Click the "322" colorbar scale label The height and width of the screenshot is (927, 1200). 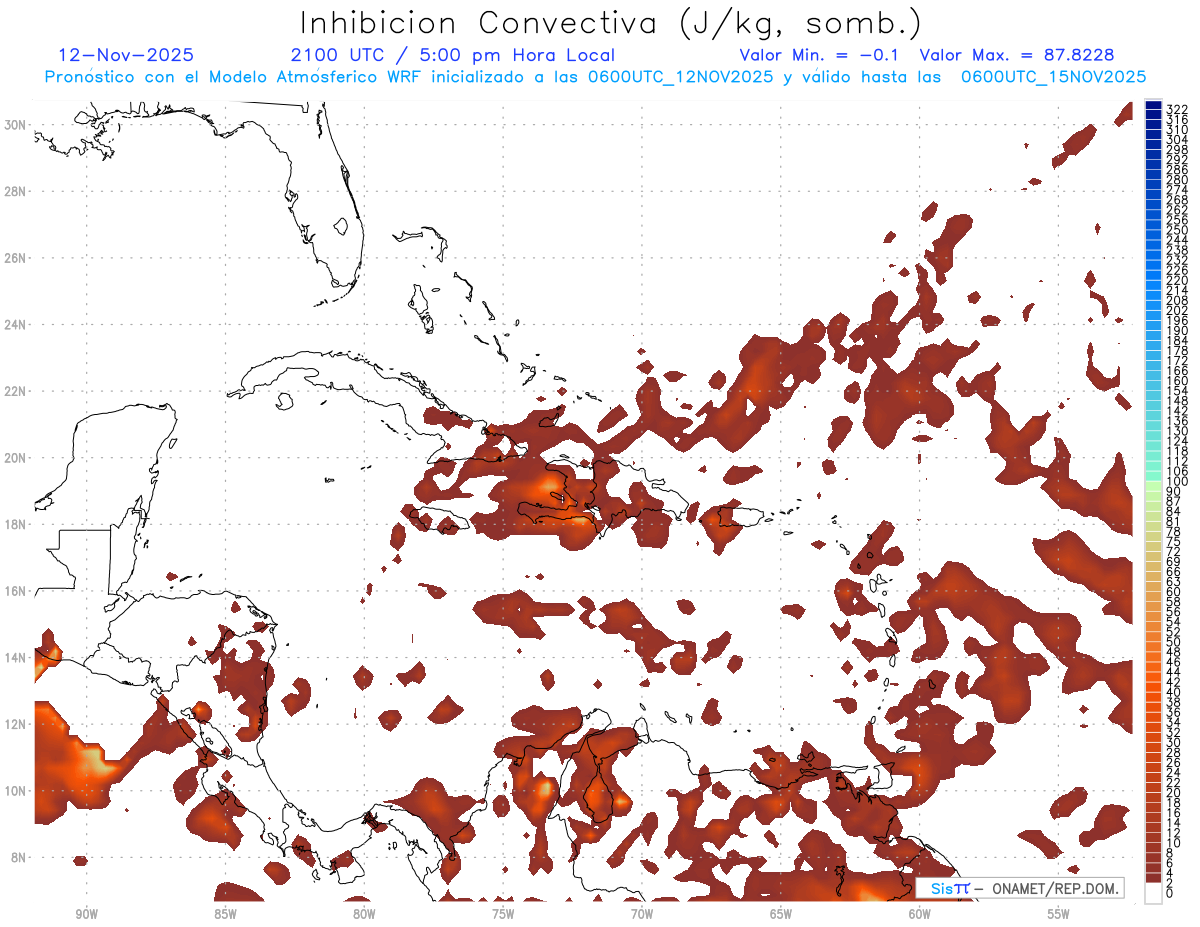pos(1176,109)
